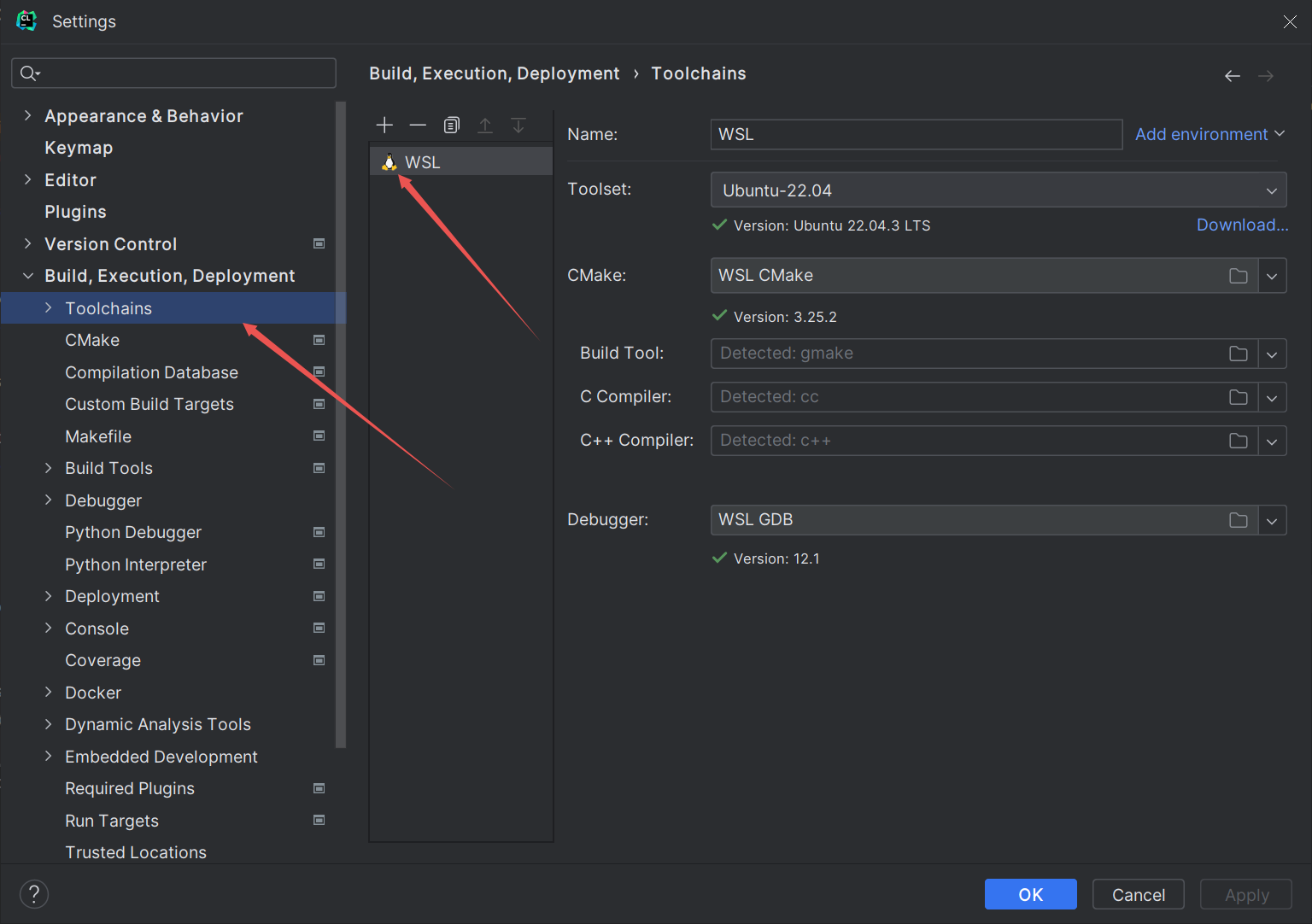
Task: Open Keymap settings page
Action: pyautogui.click(x=79, y=148)
